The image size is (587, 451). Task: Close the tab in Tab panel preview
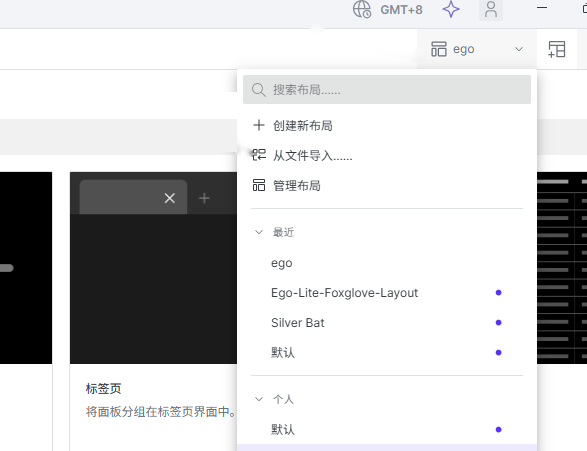170,198
